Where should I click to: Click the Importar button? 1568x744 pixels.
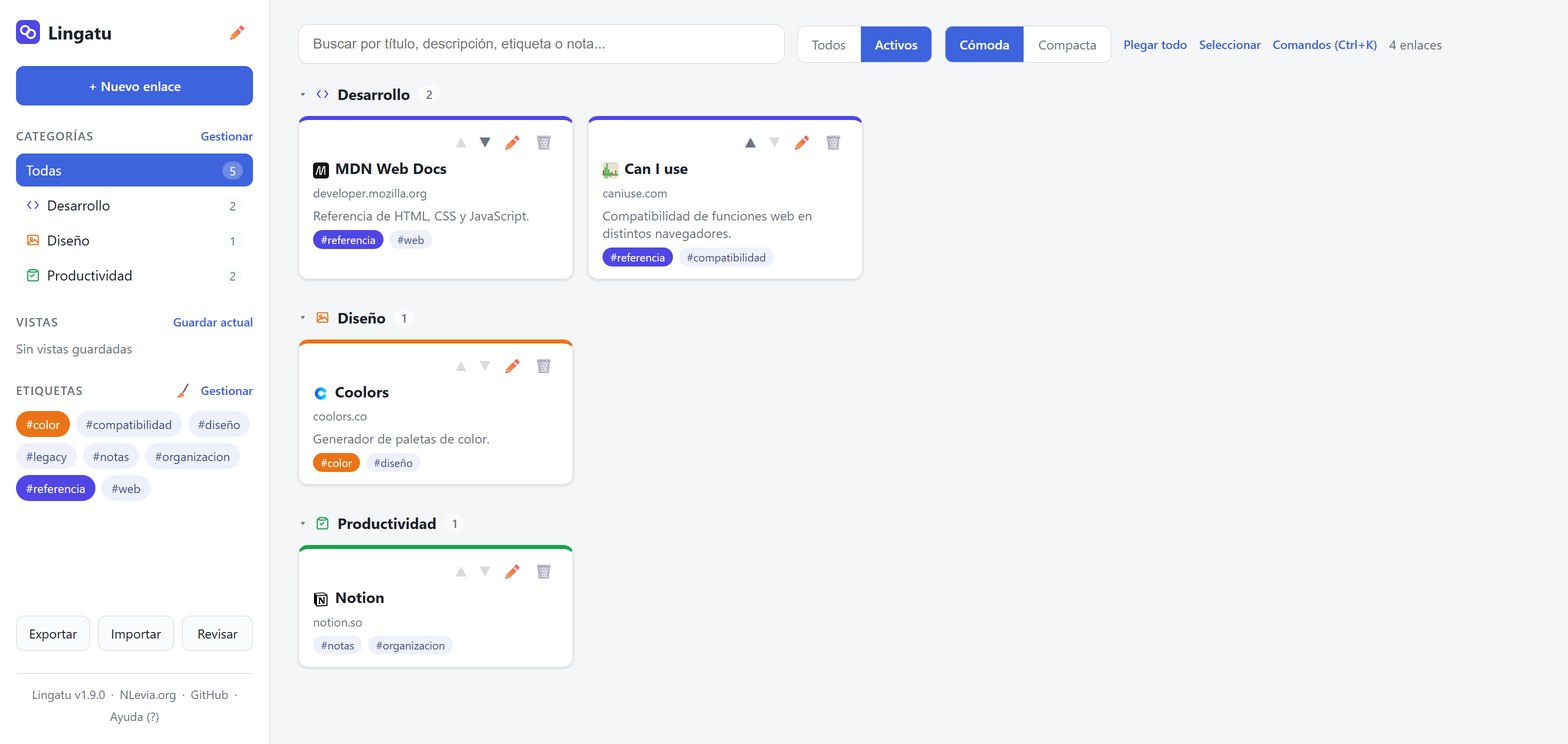click(x=136, y=634)
